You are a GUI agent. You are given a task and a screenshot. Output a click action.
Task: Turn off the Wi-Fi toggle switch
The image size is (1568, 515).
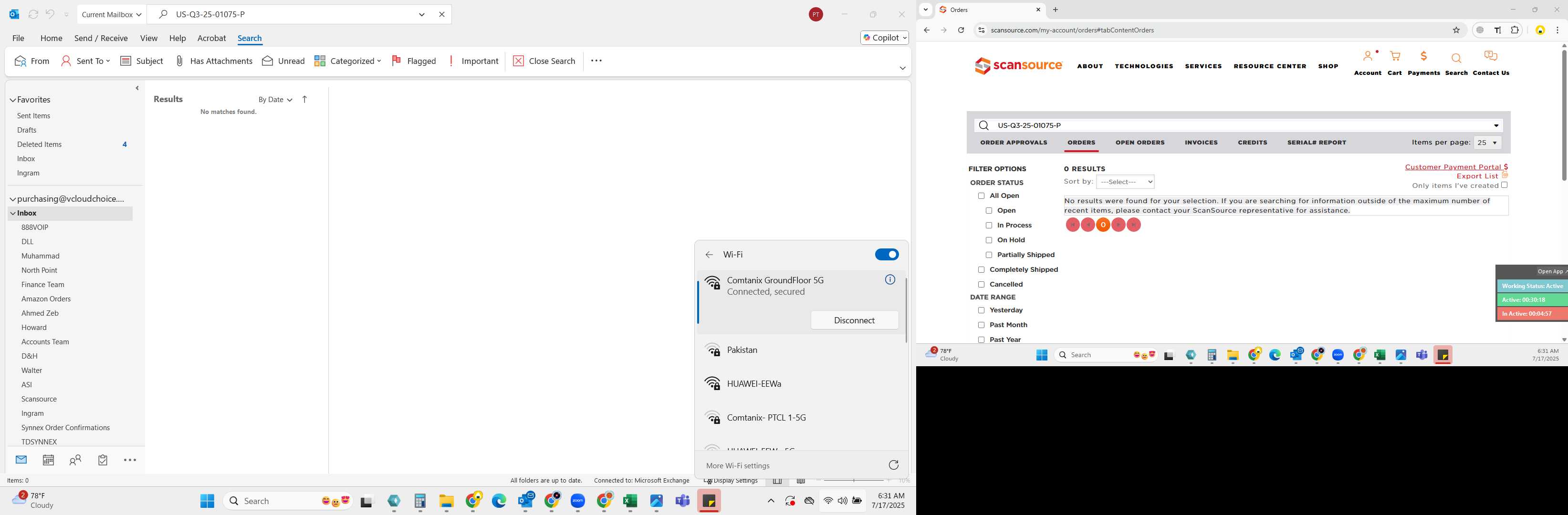pyautogui.click(x=886, y=255)
